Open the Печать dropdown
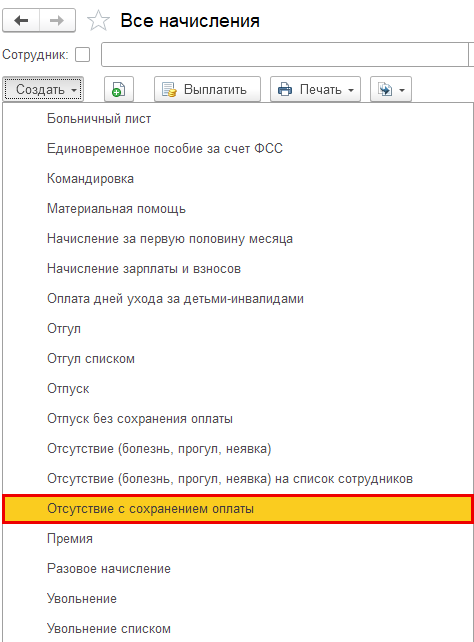The width and height of the screenshot is (474, 642). click(315, 89)
